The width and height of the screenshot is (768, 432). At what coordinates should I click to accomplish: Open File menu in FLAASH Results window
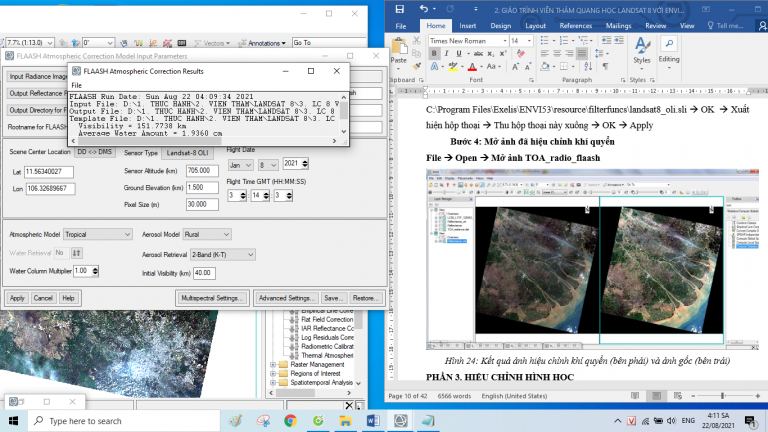tap(76, 85)
